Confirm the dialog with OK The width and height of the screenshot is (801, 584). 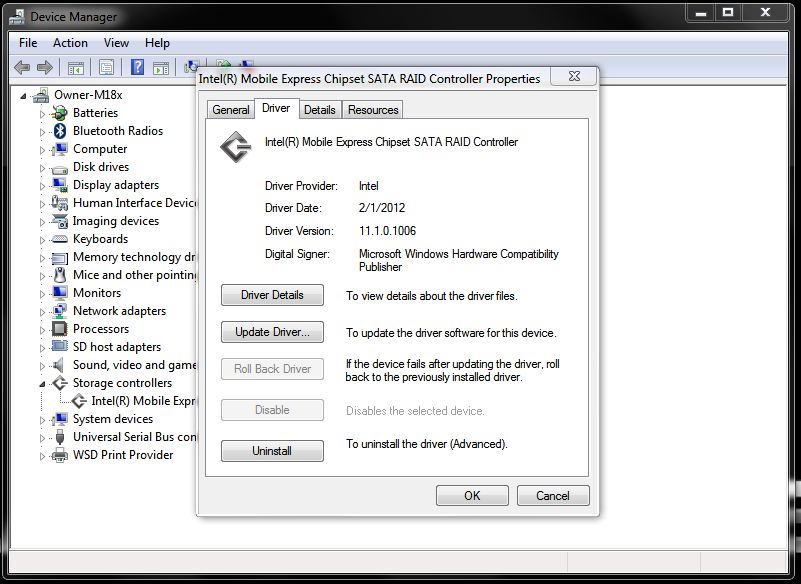click(x=472, y=496)
